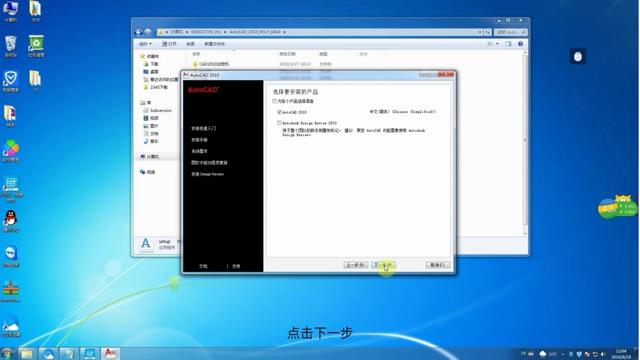
Task: Click the WinRAR archive desktop icon
Action: click(x=11, y=291)
